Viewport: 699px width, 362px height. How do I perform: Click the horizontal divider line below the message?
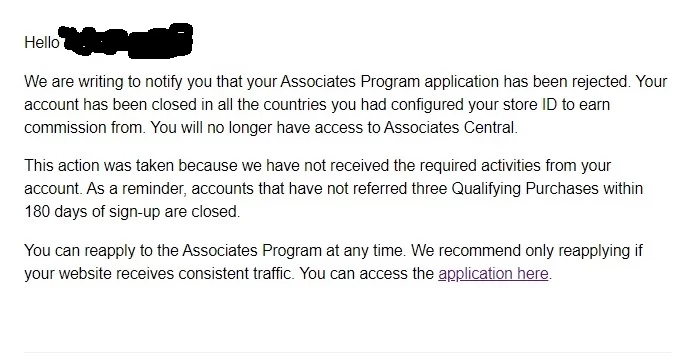tap(348, 353)
